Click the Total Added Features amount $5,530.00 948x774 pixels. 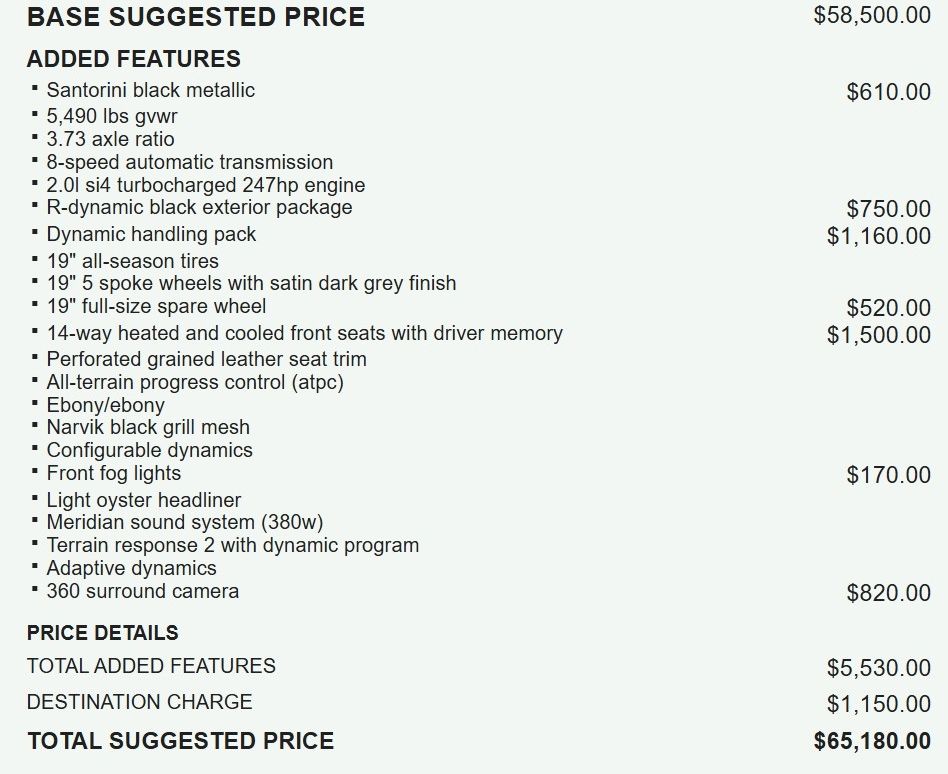[x=878, y=667]
